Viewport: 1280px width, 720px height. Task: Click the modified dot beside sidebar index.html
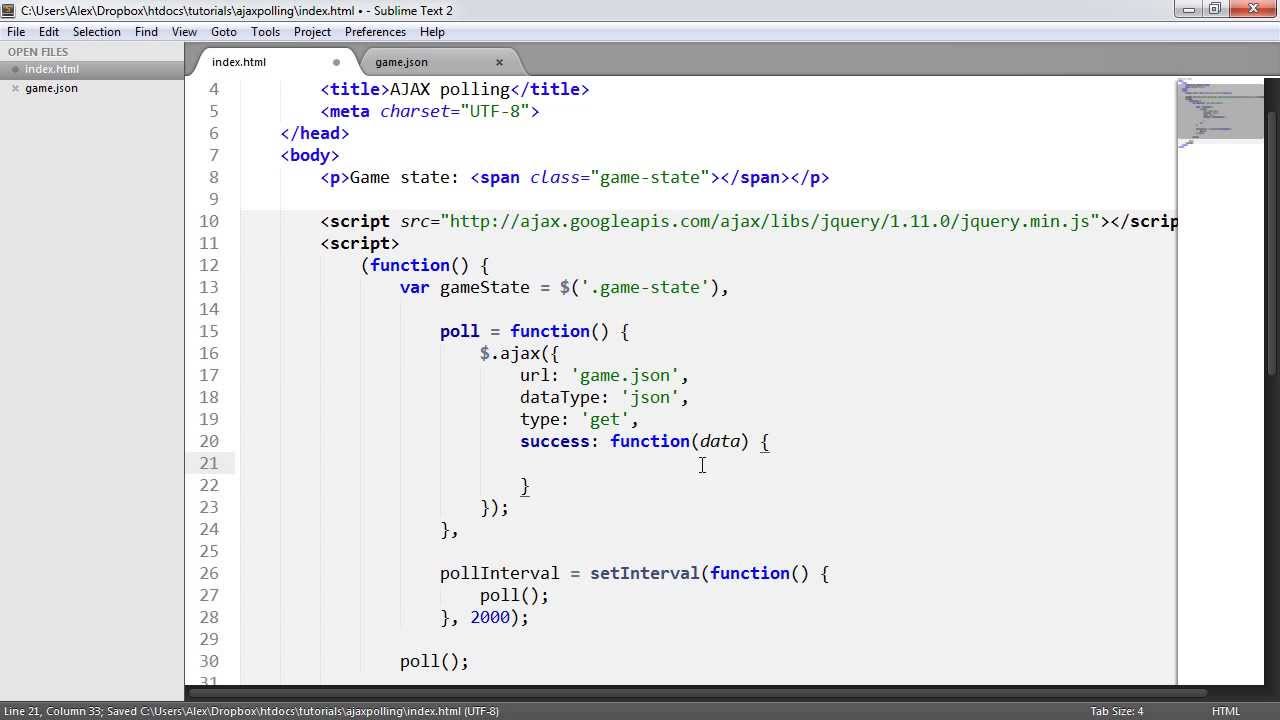15,69
